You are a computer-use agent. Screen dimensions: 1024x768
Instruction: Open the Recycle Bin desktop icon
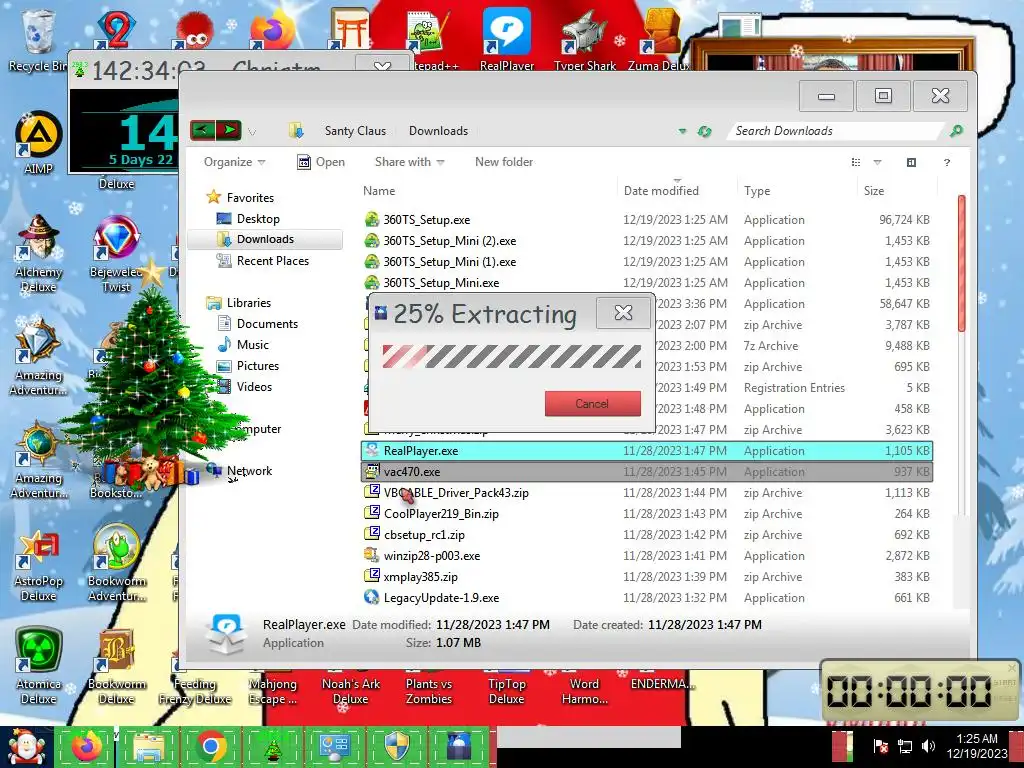(37, 39)
